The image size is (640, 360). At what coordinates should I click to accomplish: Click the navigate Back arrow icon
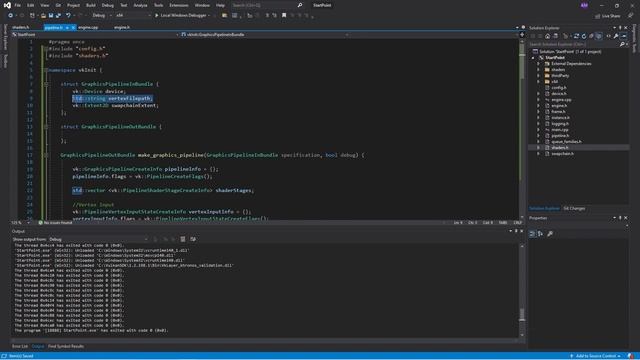(x=10, y=16)
